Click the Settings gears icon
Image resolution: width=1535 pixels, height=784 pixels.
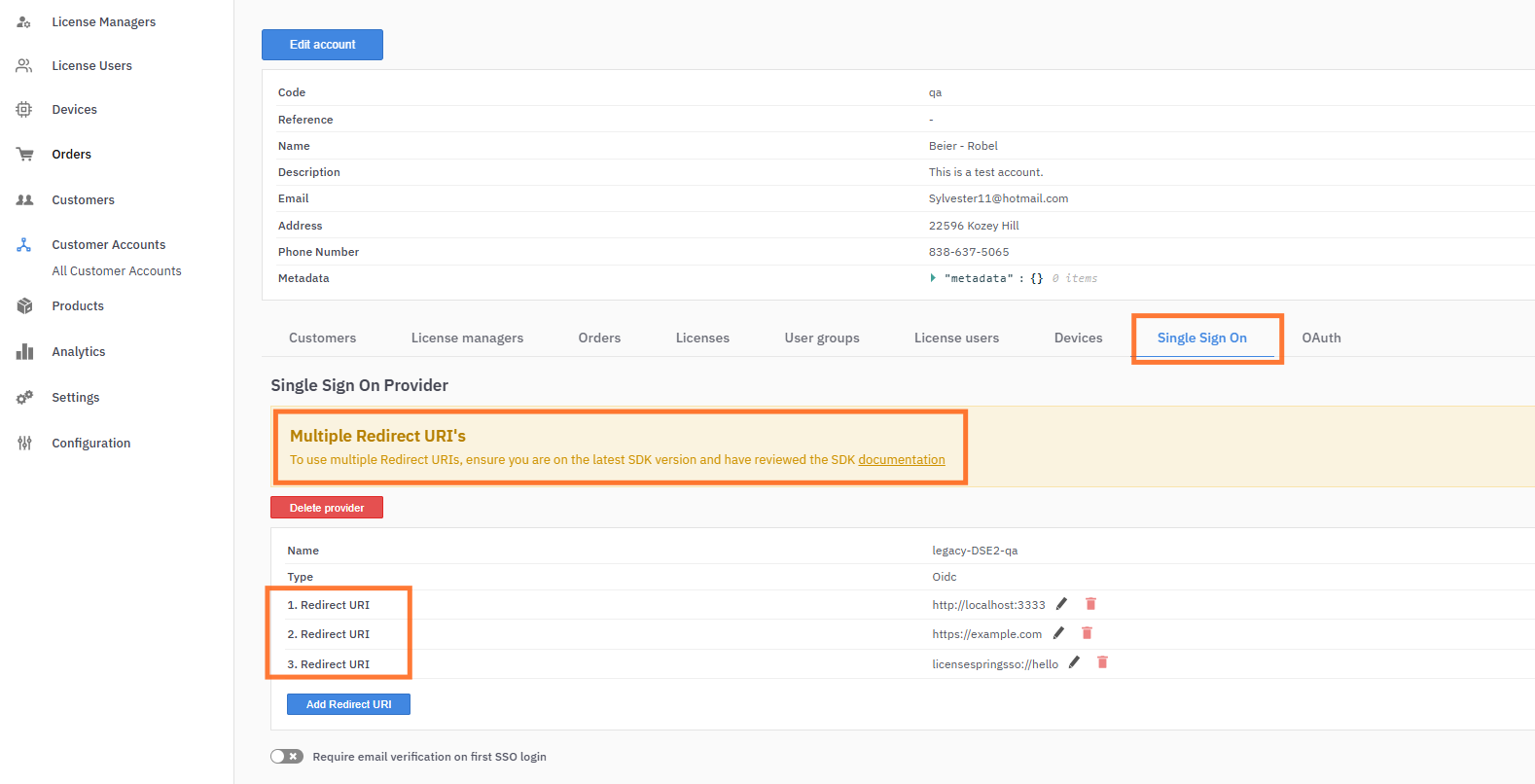coord(24,398)
